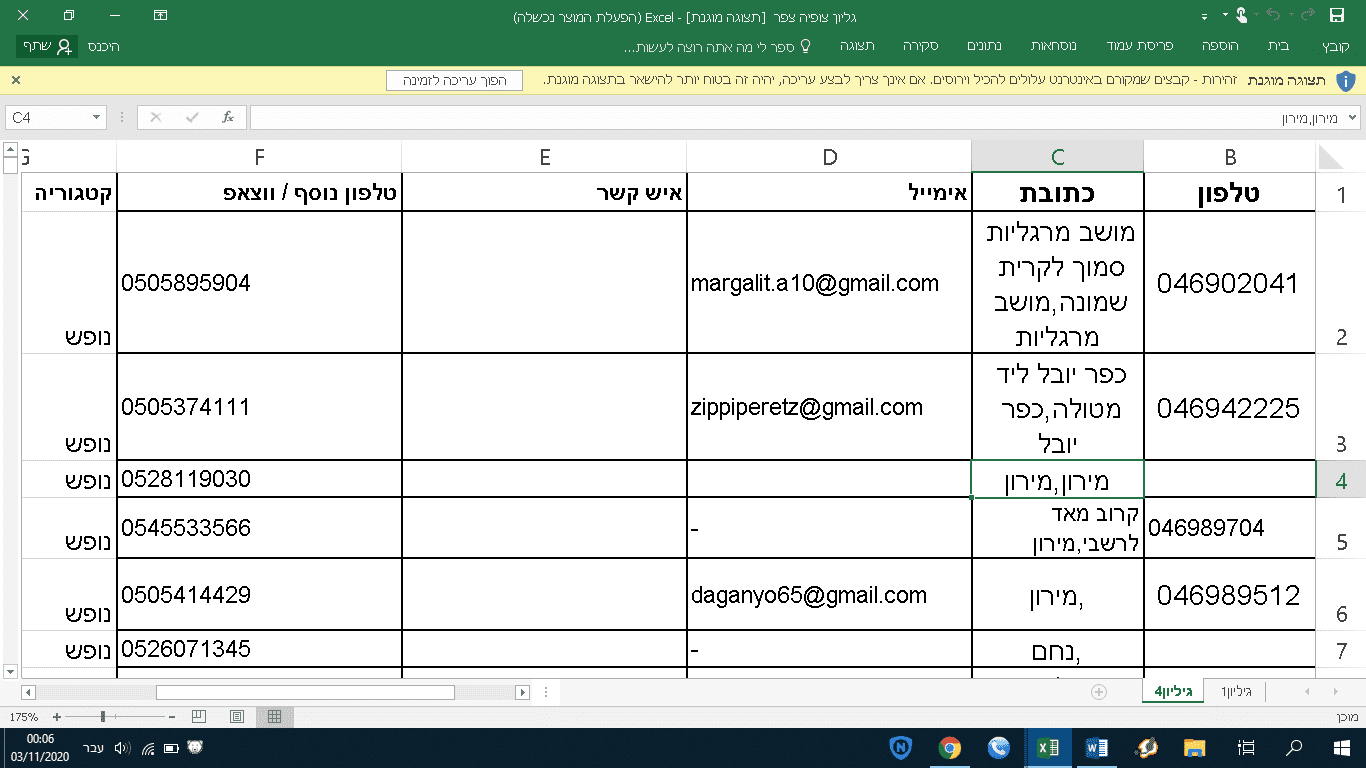Select row 2 header

pos(1341,282)
